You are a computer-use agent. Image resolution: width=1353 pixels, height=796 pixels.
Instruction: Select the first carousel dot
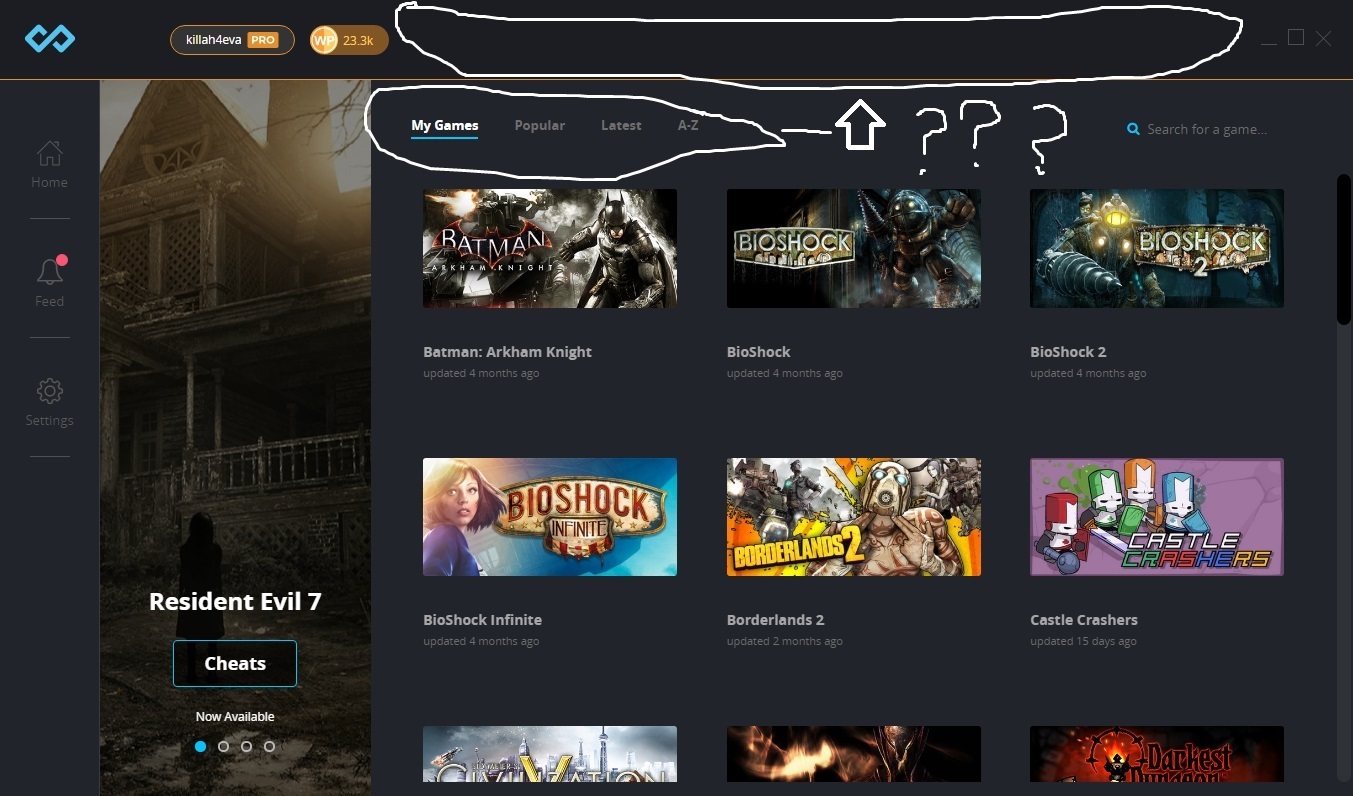click(x=201, y=746)
